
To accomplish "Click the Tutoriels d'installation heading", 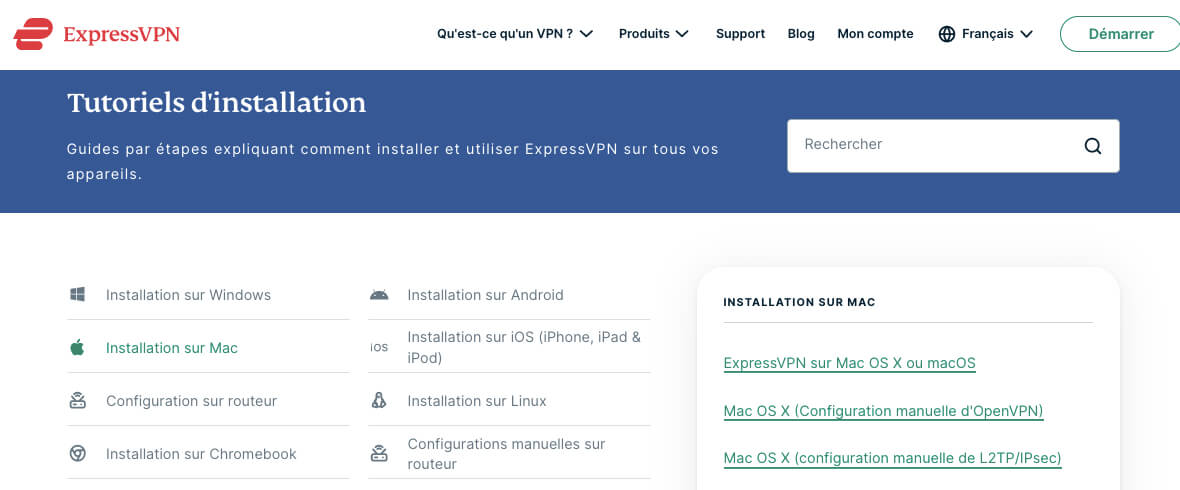I will tap(217, 102).
